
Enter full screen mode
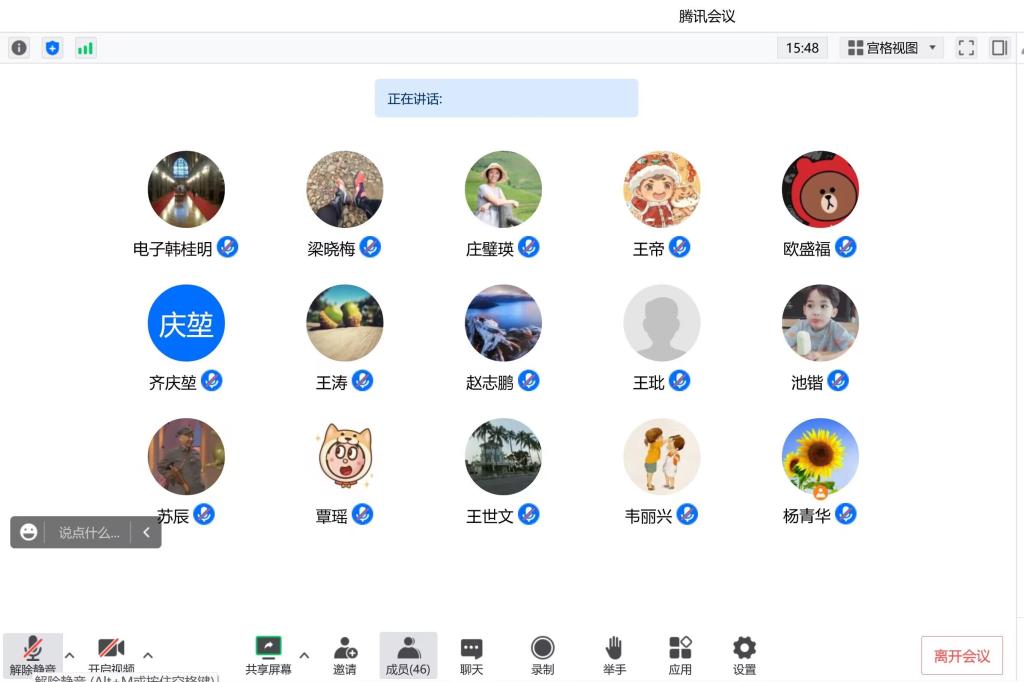tap(966, 48)
